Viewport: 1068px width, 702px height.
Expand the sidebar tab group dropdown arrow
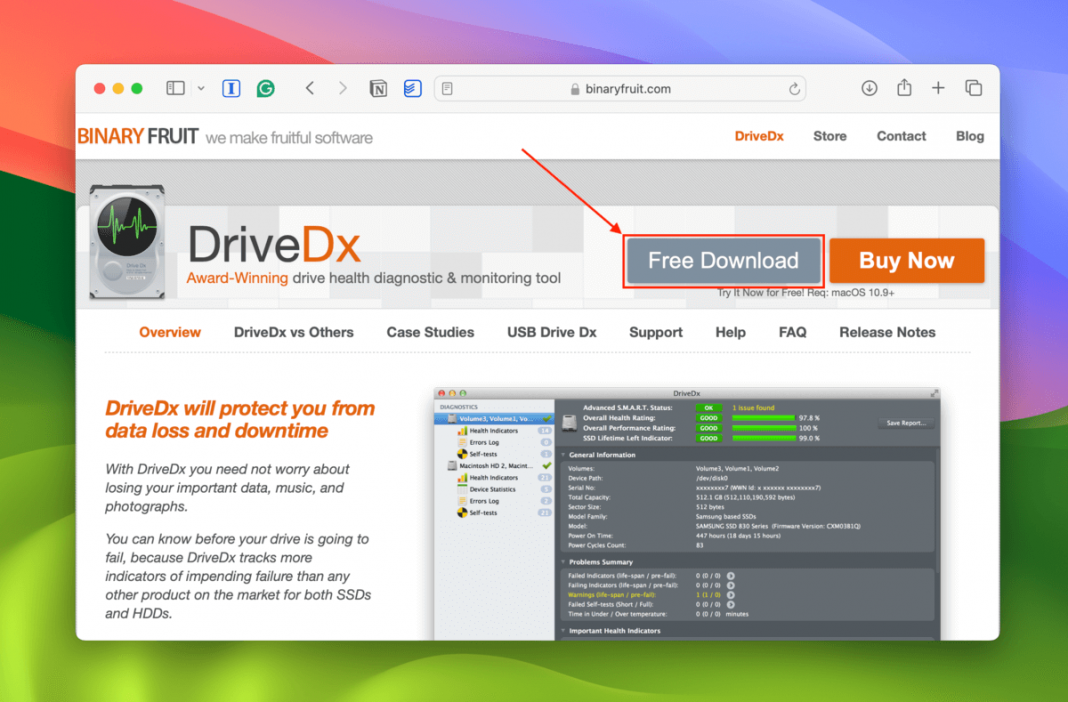[201, 88]
